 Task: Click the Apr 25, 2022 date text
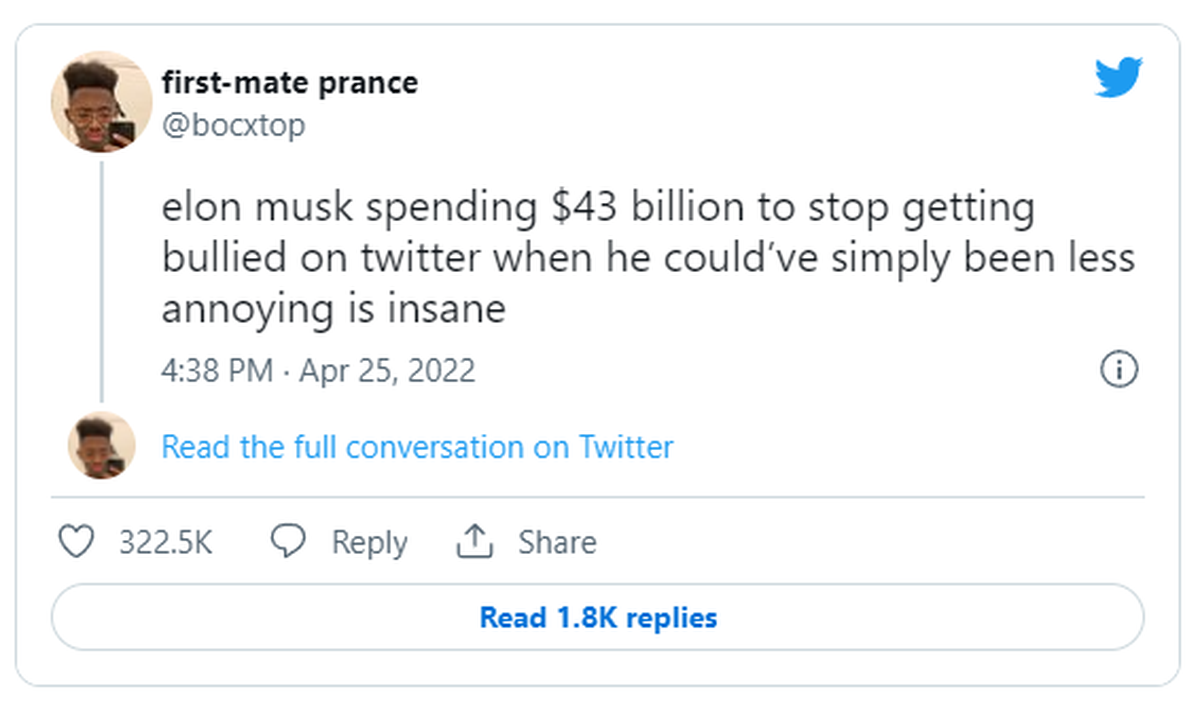pos(387,371)
